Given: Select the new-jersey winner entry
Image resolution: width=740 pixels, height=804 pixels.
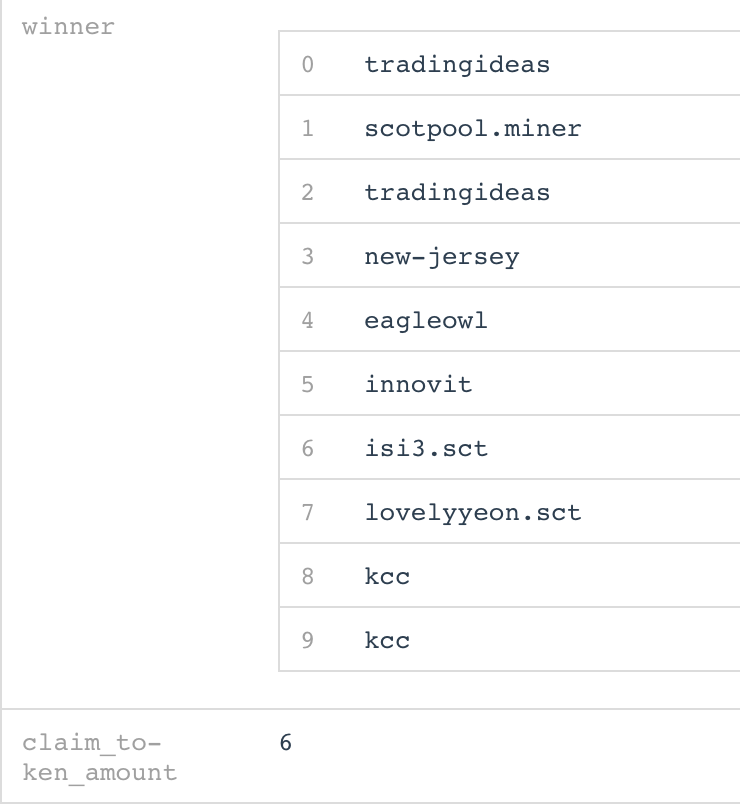Looking at the screenshot, I should 442,256.
